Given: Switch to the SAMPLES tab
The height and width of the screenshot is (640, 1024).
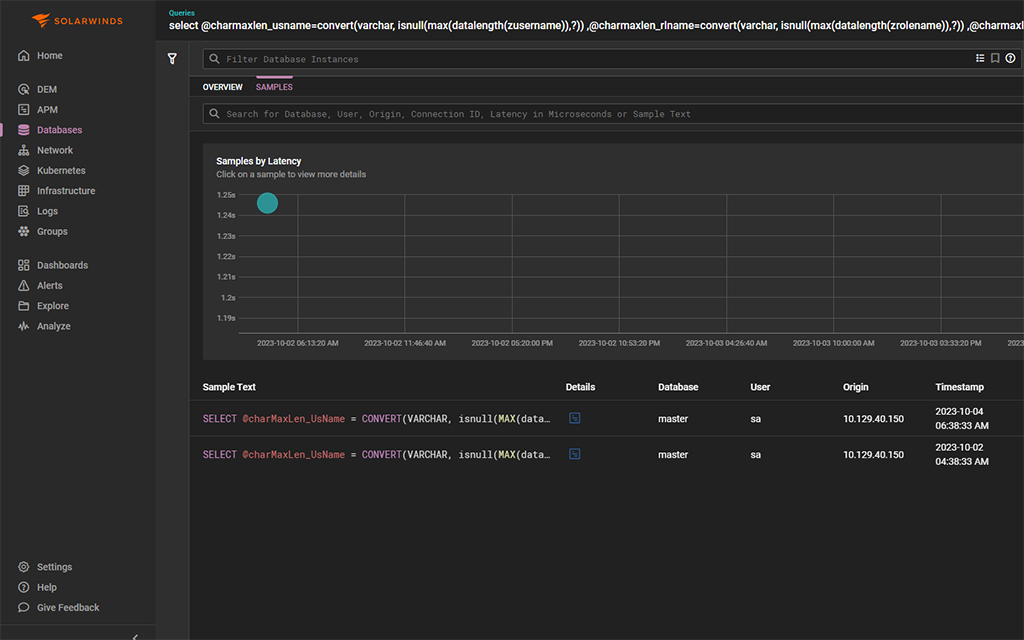Looking at the screenshot, I should [x=274, y=87].
